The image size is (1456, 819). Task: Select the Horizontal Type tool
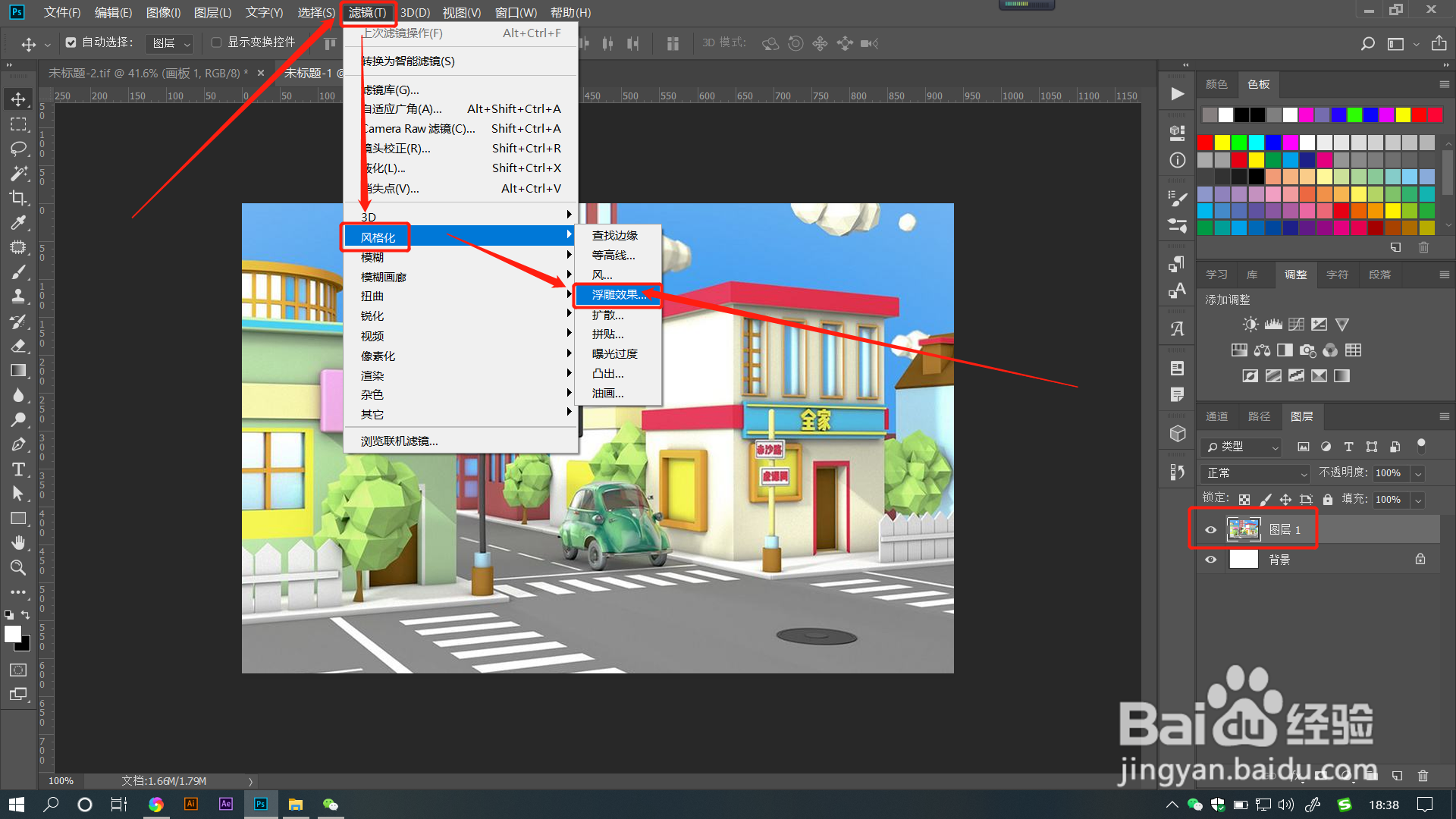coord(18,469)
